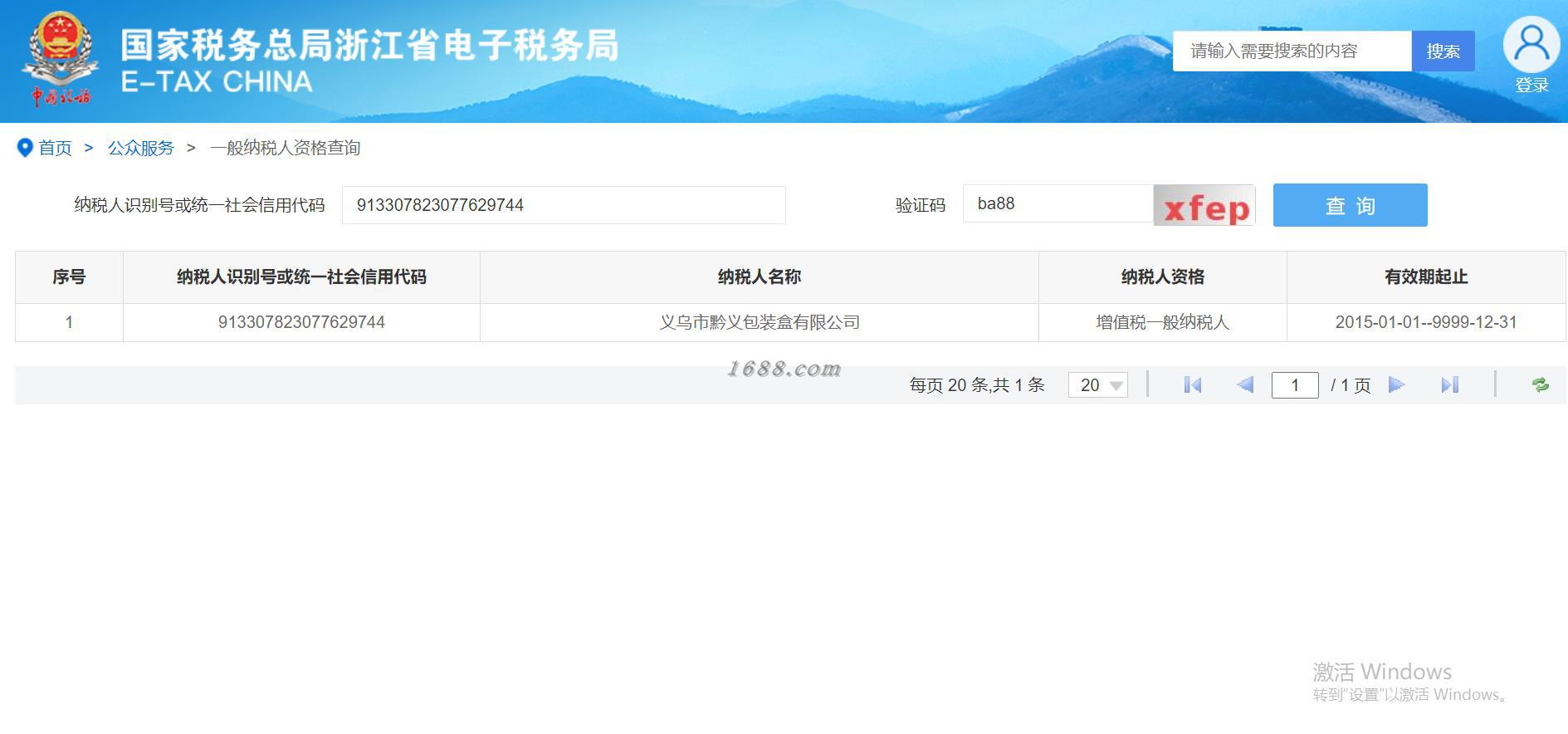Focus the taxpayer ID input field
Screen dimensions: 1568x734
click(x=564, y=205)
